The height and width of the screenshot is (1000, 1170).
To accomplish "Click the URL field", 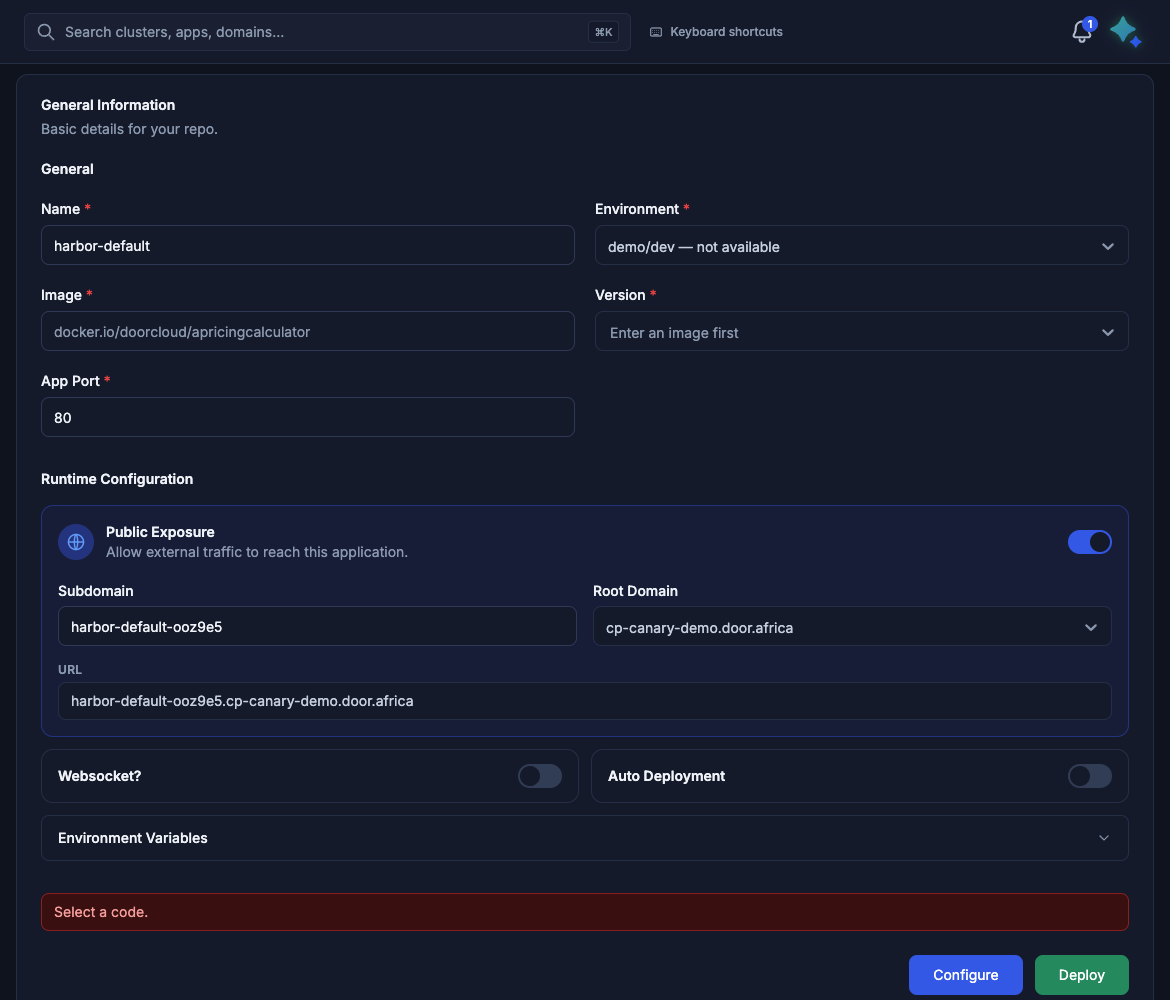I will 584,701.
